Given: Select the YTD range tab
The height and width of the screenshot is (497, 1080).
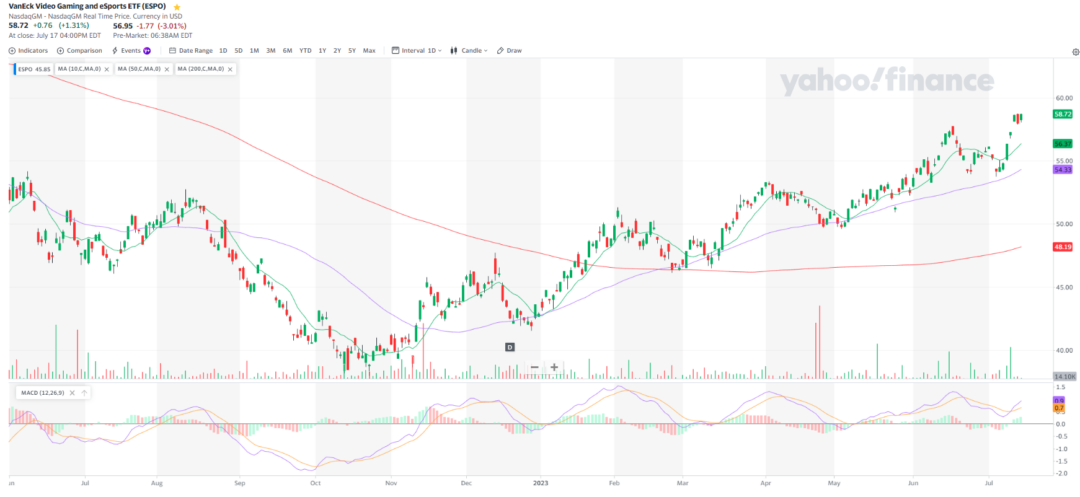Looking at the screenshot, I should pyautogui.click(x=305, y=50).
